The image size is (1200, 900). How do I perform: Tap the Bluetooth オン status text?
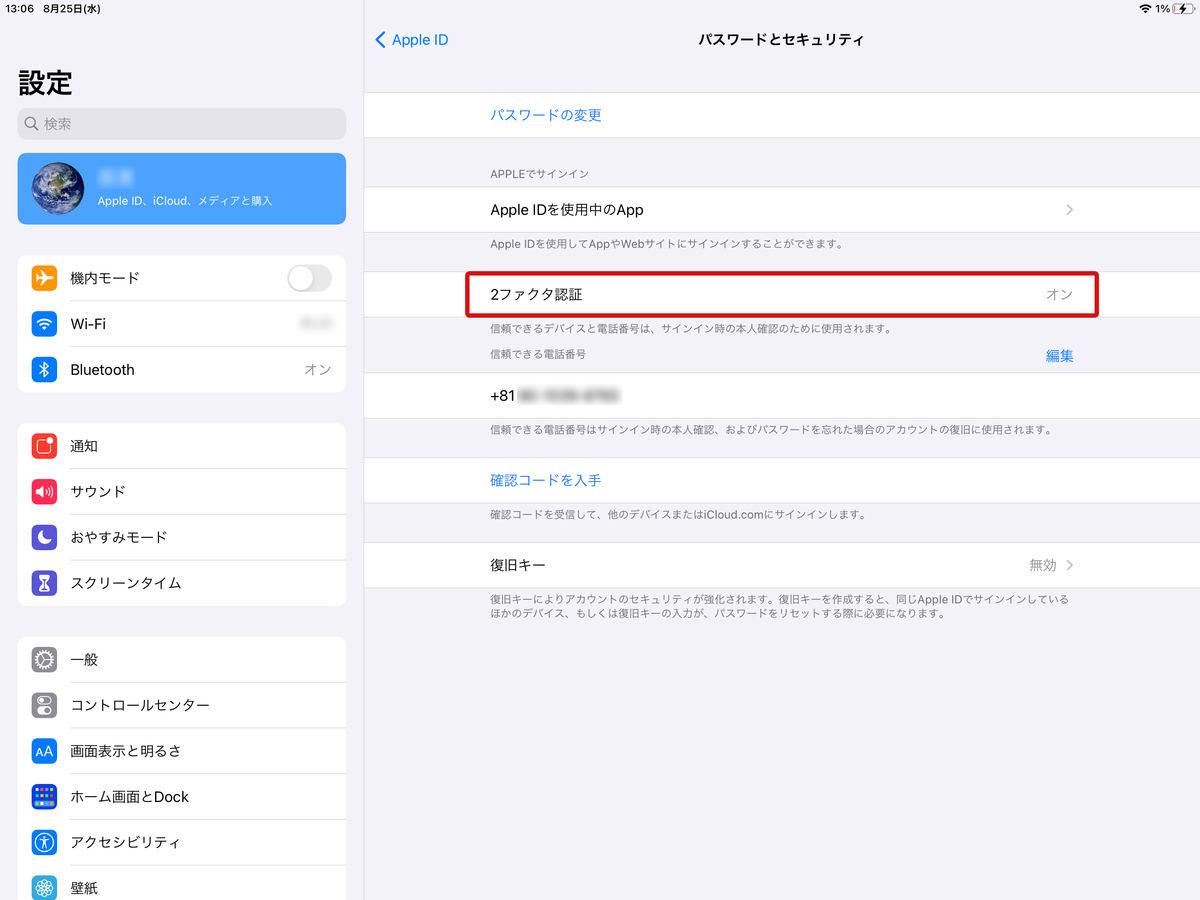pyautogui.click(x=318, y=370)
